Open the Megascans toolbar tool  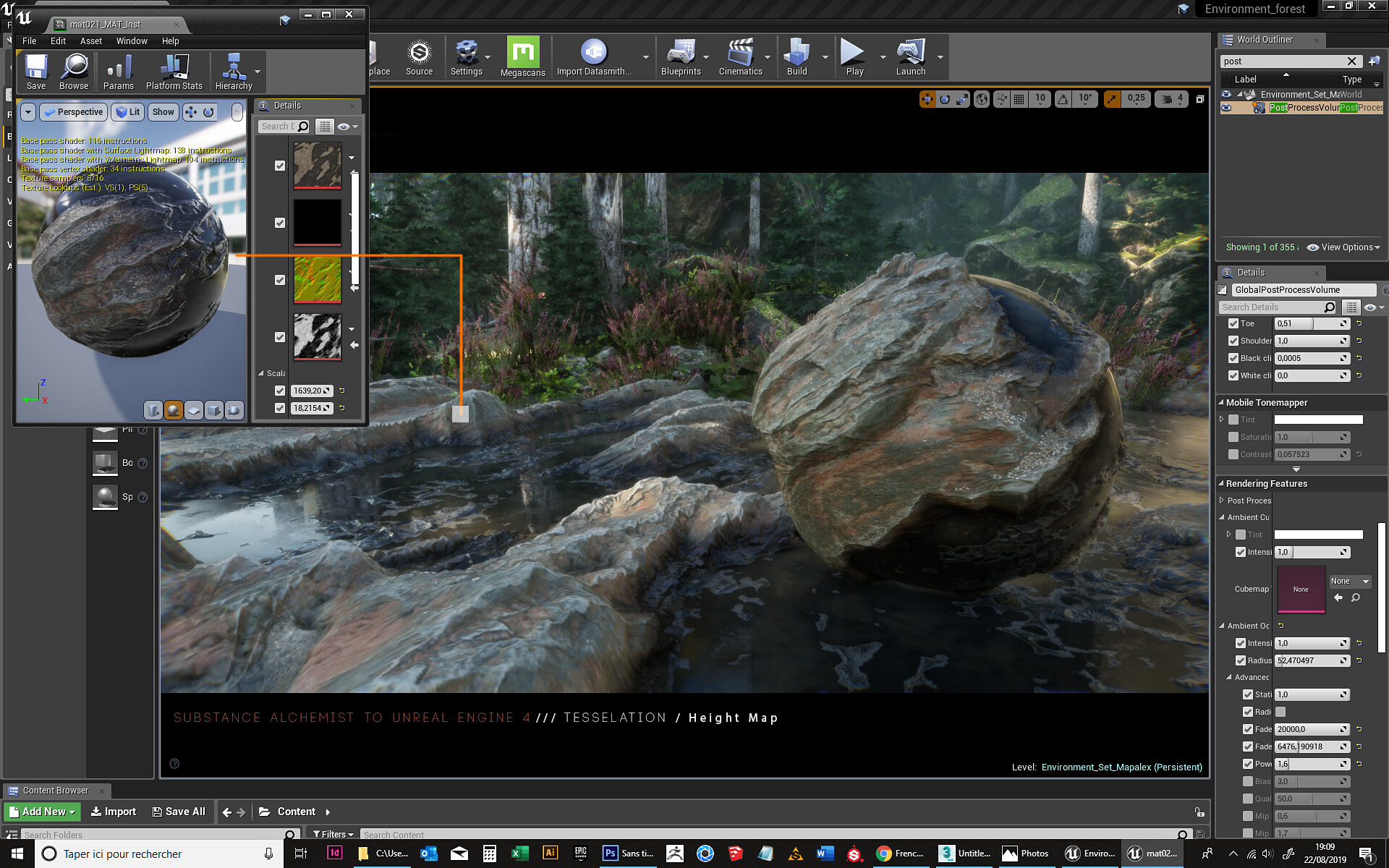tap(523, 56)
